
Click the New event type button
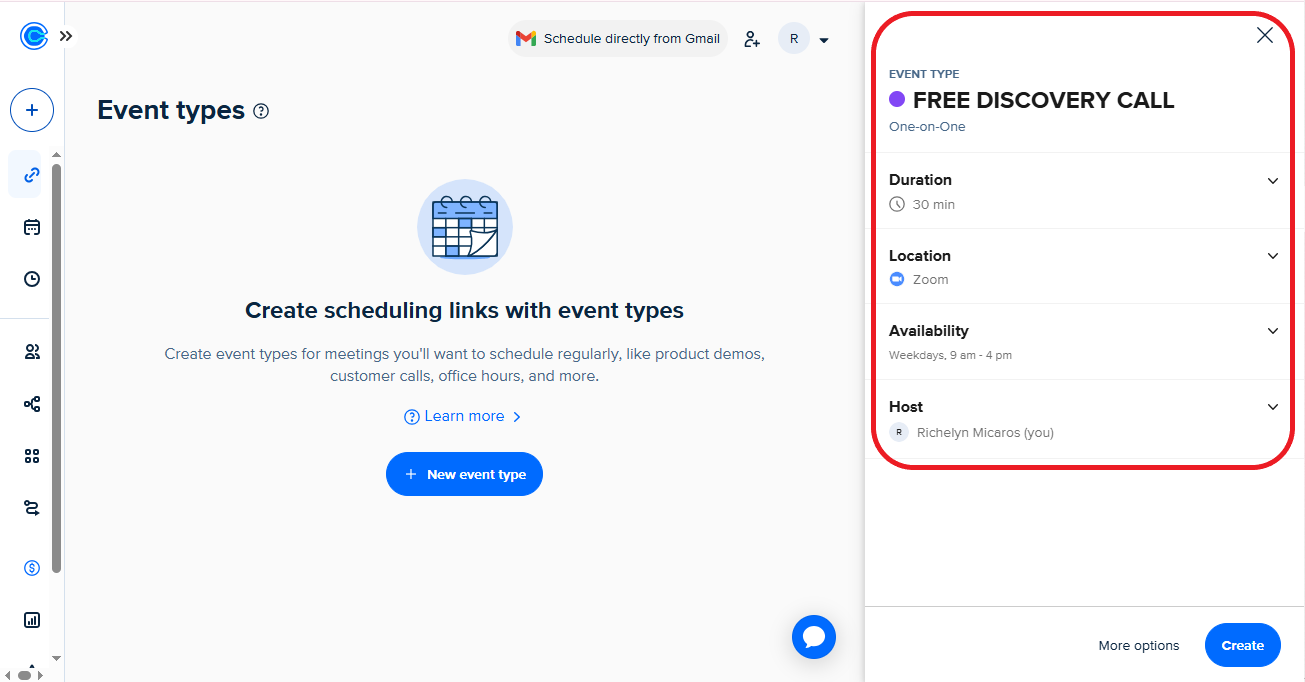464,474
